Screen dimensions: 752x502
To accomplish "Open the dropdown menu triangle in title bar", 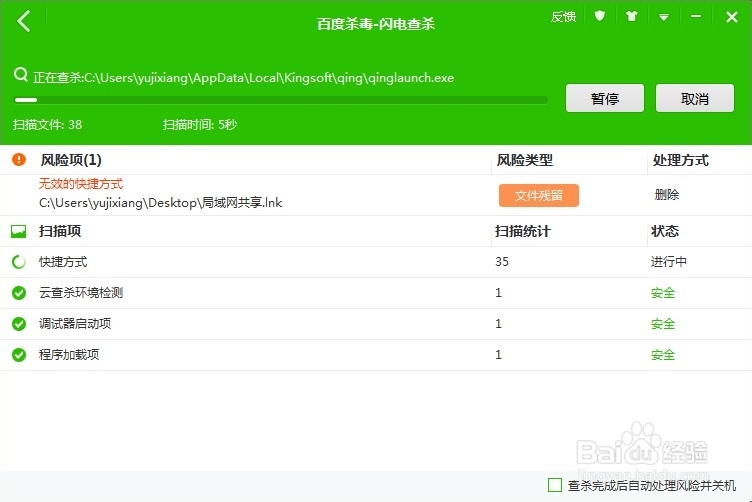I will coord(664,17).
